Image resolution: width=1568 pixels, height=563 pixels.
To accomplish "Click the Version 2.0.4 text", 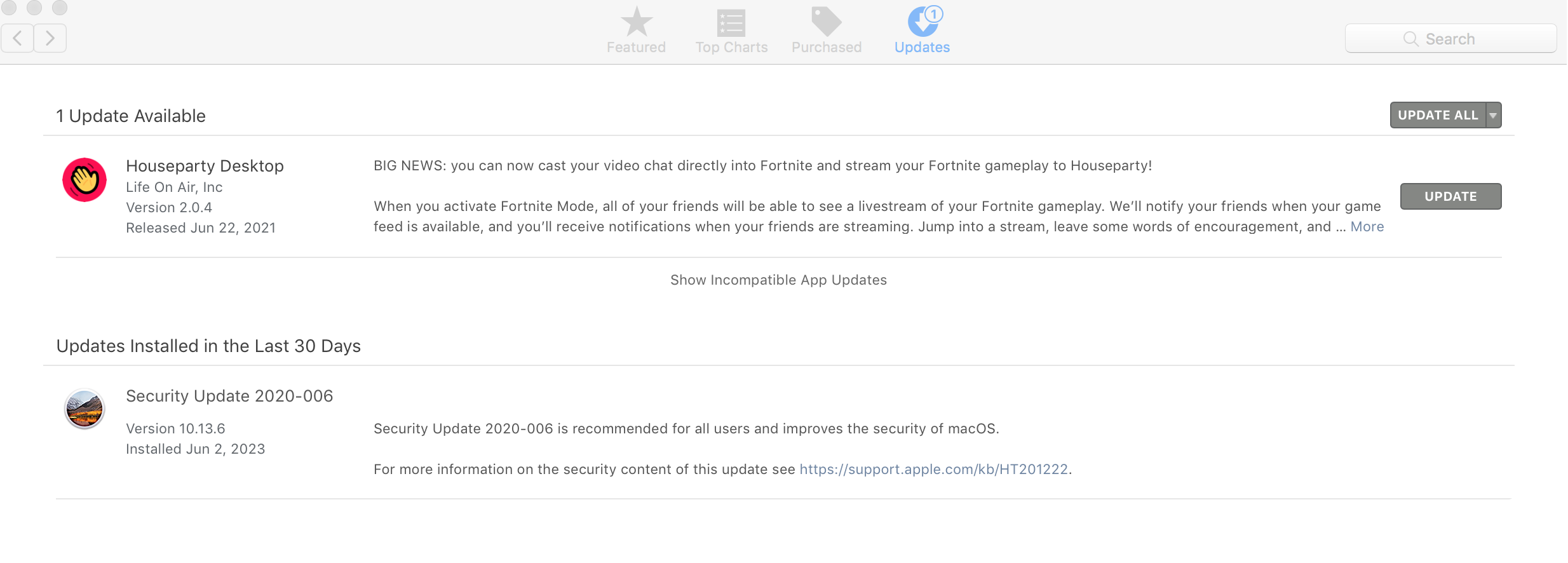I will coord(169,208).
